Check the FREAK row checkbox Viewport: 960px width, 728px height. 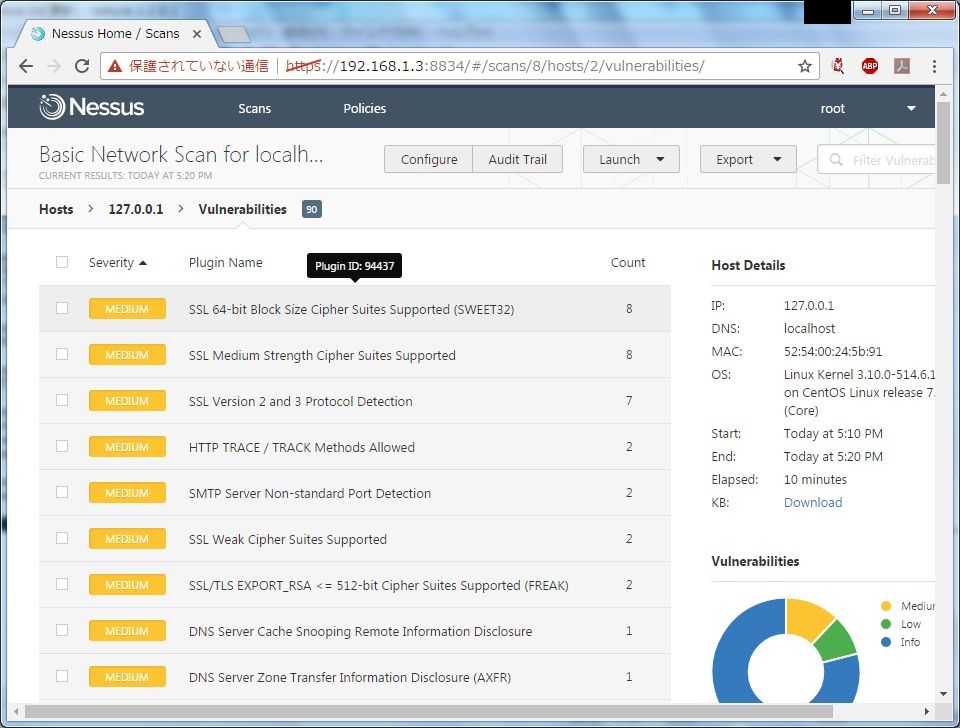(x=62, y=584)
